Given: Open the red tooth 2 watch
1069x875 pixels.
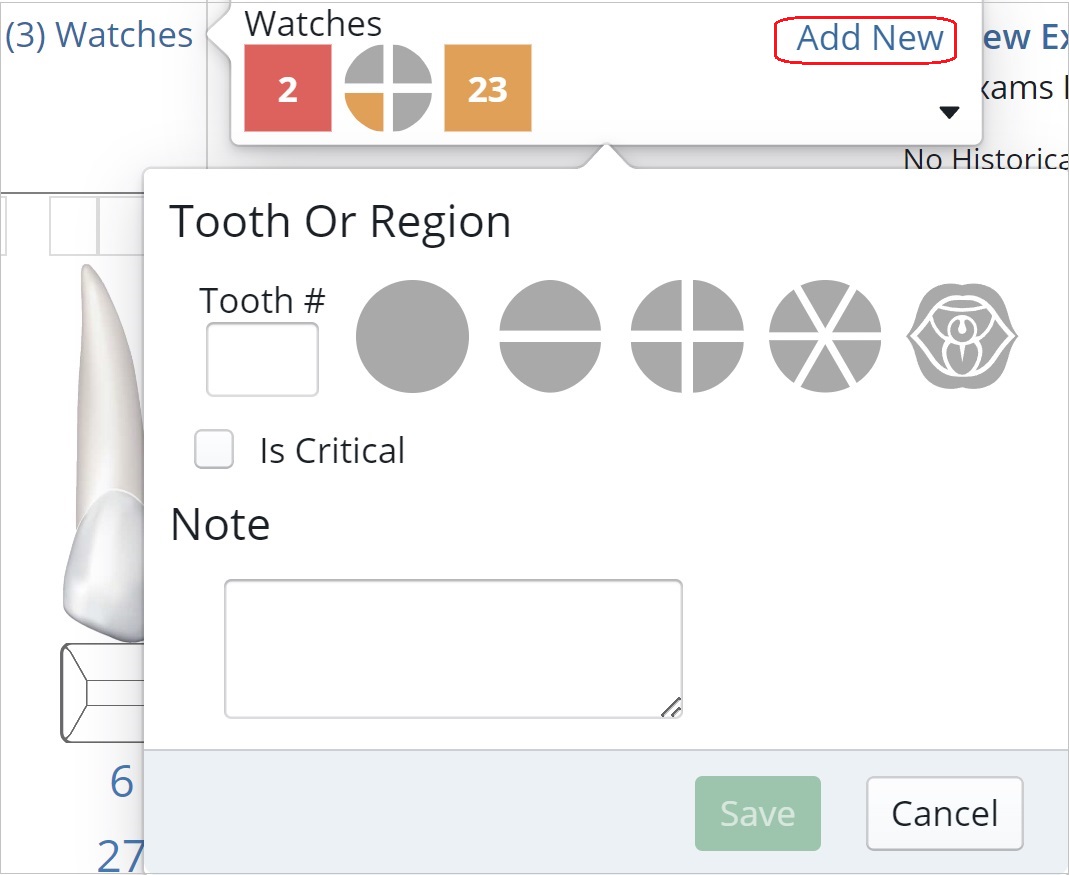Looking at the screenshot, I should tap(288, 89).
